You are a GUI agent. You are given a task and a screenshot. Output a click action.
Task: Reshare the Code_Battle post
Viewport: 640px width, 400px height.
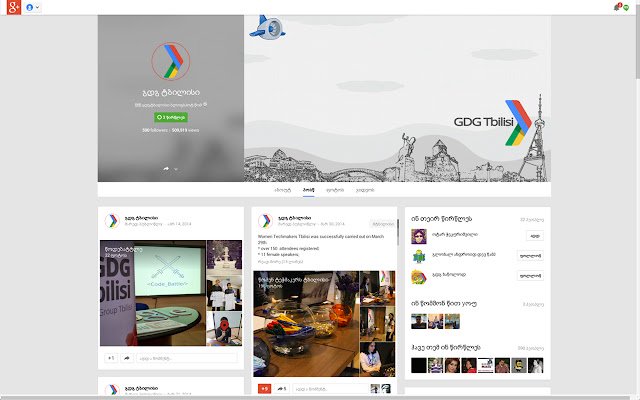(127, 358)
